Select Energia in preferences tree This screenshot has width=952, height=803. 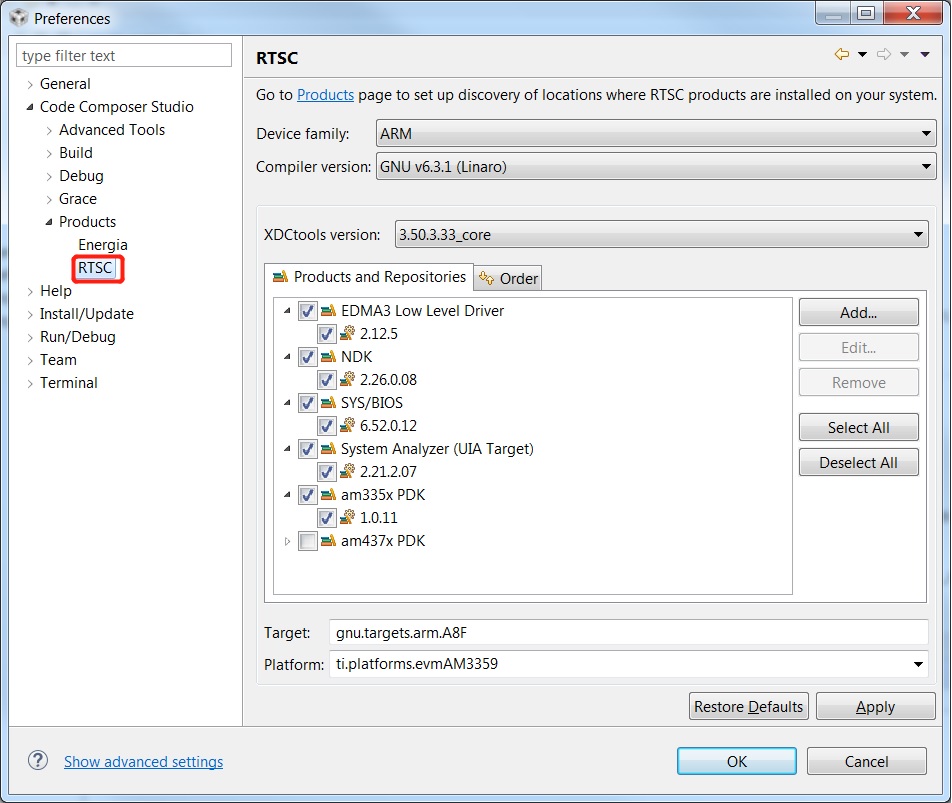[103, 245]
